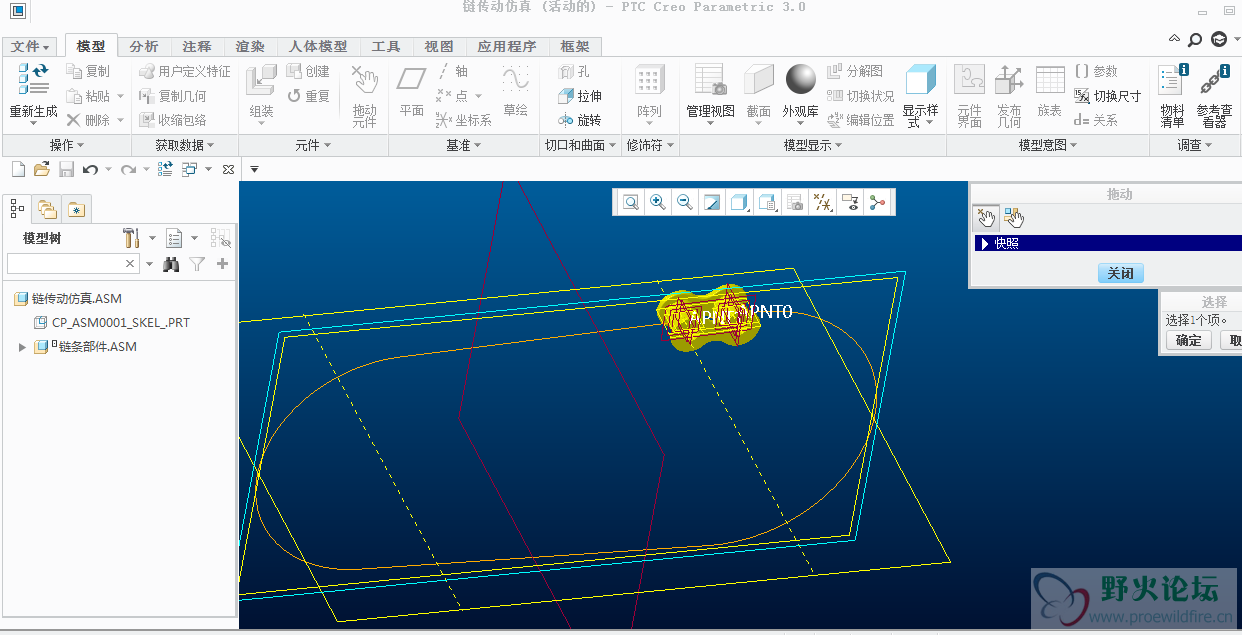This screenshot has width=1242, height=635.
Task: Click the Coordinate System (坐标系) tool
Action: (464, 120)
